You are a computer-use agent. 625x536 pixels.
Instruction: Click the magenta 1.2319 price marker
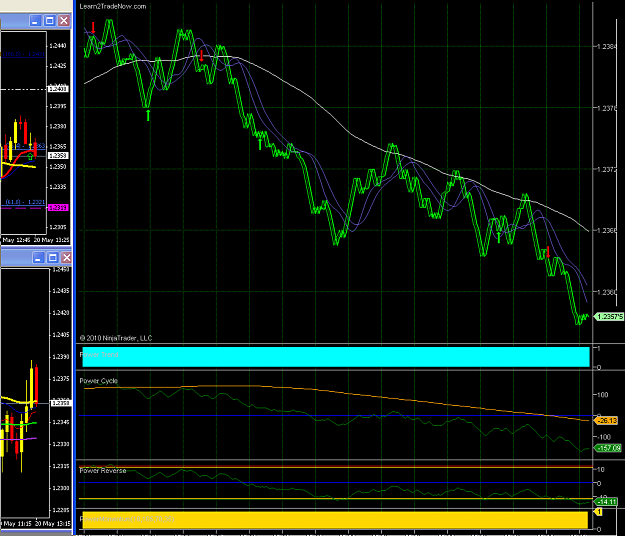click(58, 208)
